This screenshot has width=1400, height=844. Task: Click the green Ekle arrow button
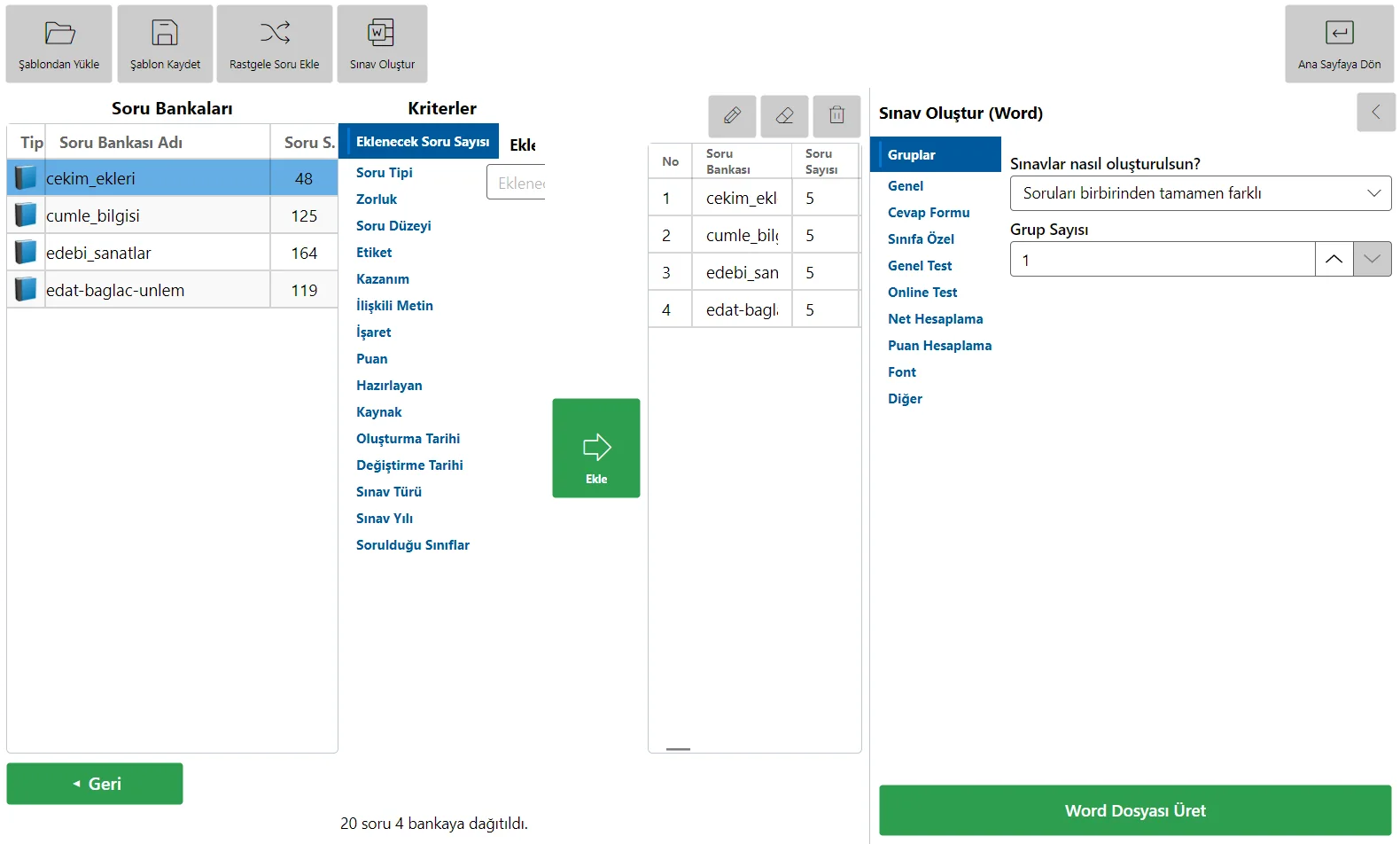click(596, 448)
